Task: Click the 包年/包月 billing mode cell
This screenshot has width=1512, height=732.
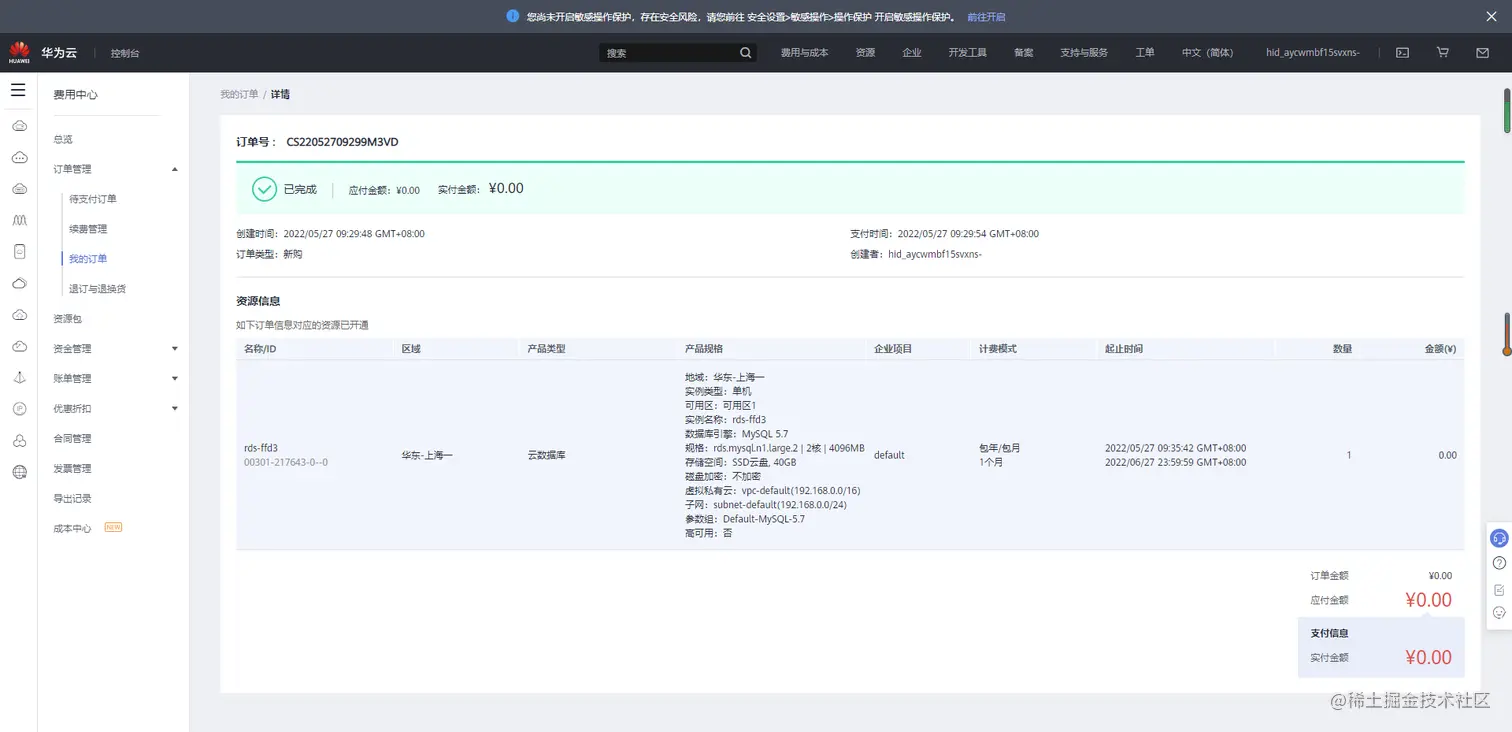Action: (1000, 448)
